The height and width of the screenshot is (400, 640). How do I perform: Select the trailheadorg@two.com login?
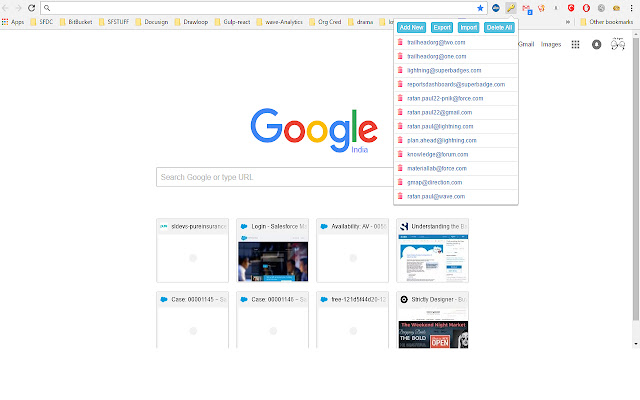click(x=436, y=42)
